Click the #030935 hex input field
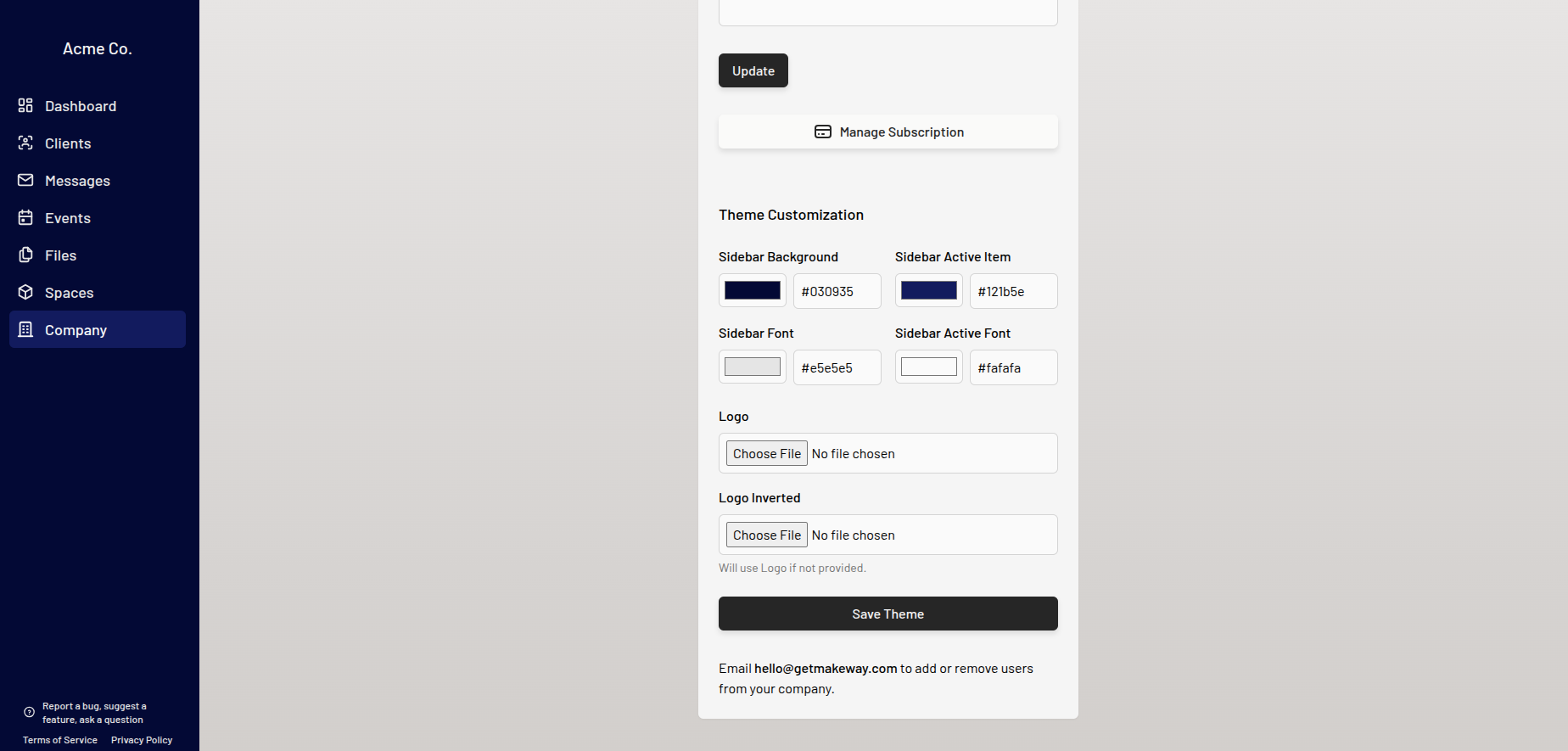Image resolution: width=1568 pixels, height=751 pixels. (837, 291)
